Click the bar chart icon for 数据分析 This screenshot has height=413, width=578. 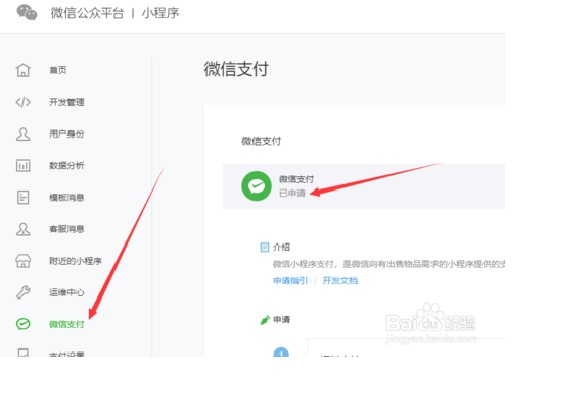[23, 166]
